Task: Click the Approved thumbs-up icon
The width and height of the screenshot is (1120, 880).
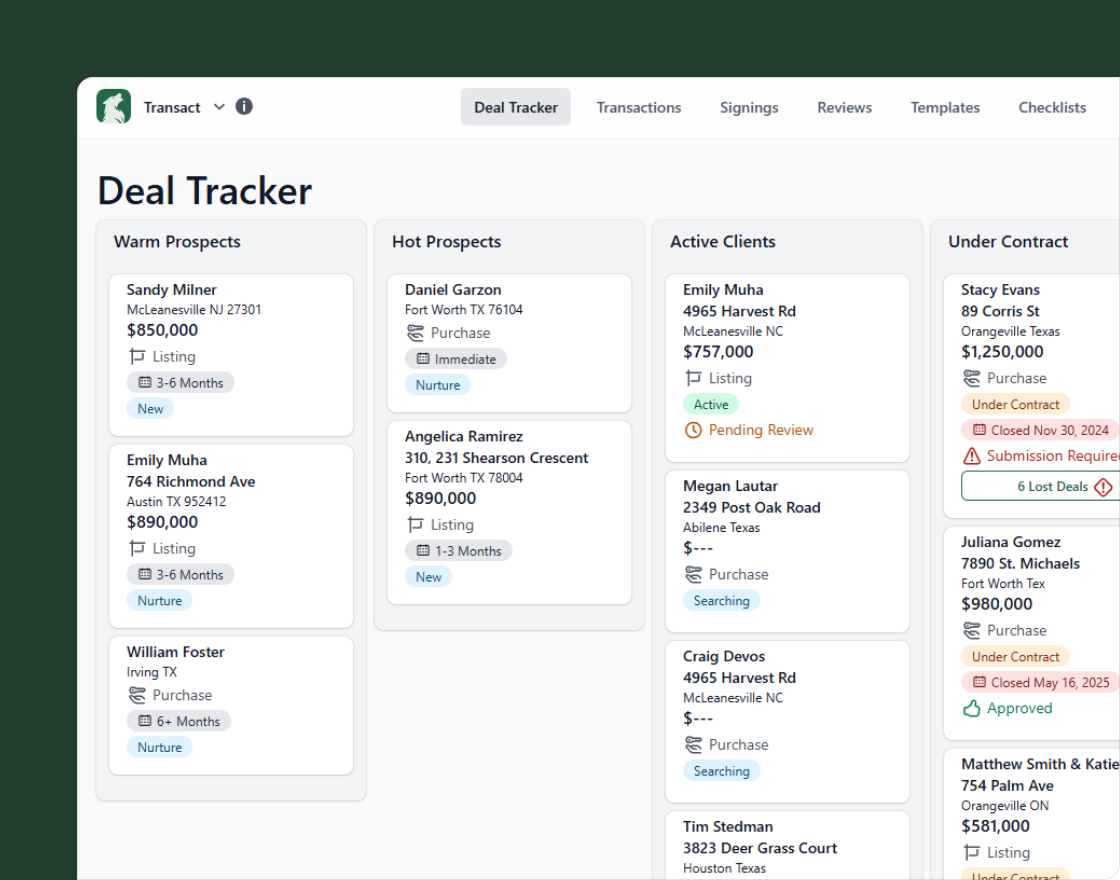Action: tap(971, 708)
